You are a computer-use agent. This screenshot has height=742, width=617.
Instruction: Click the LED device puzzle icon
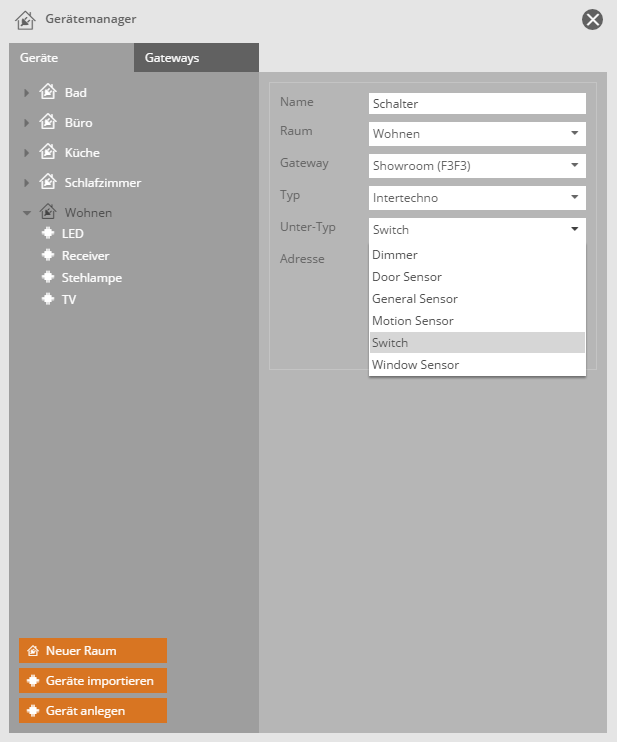coord(47,233)
